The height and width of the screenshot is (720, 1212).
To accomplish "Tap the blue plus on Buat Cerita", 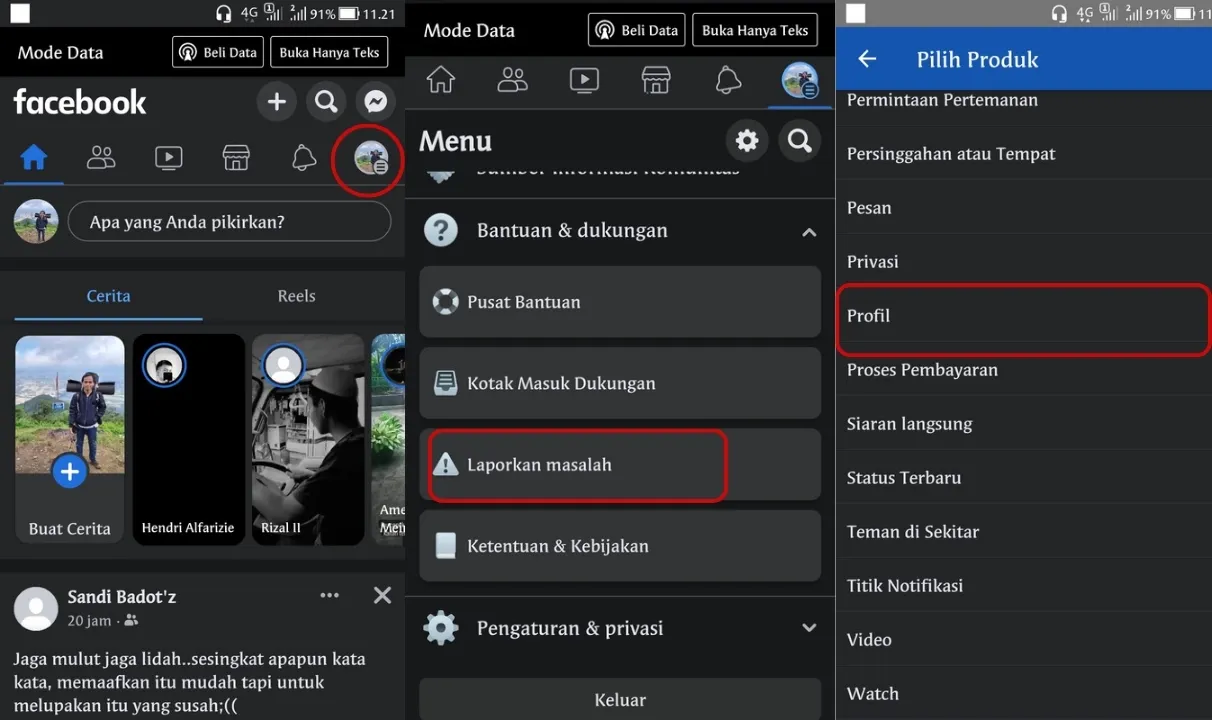I will tap(69, 472).
